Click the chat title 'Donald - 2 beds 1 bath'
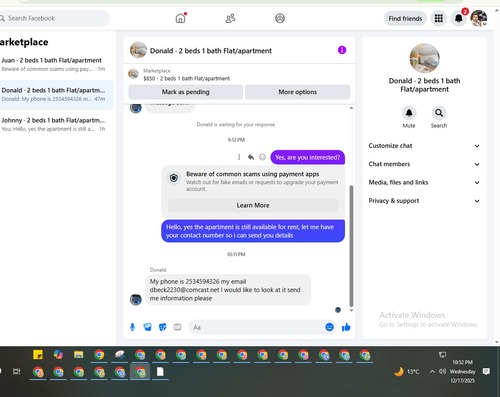Image resolution: width=500 pixels, height=397 pixels. pos(211,51)
